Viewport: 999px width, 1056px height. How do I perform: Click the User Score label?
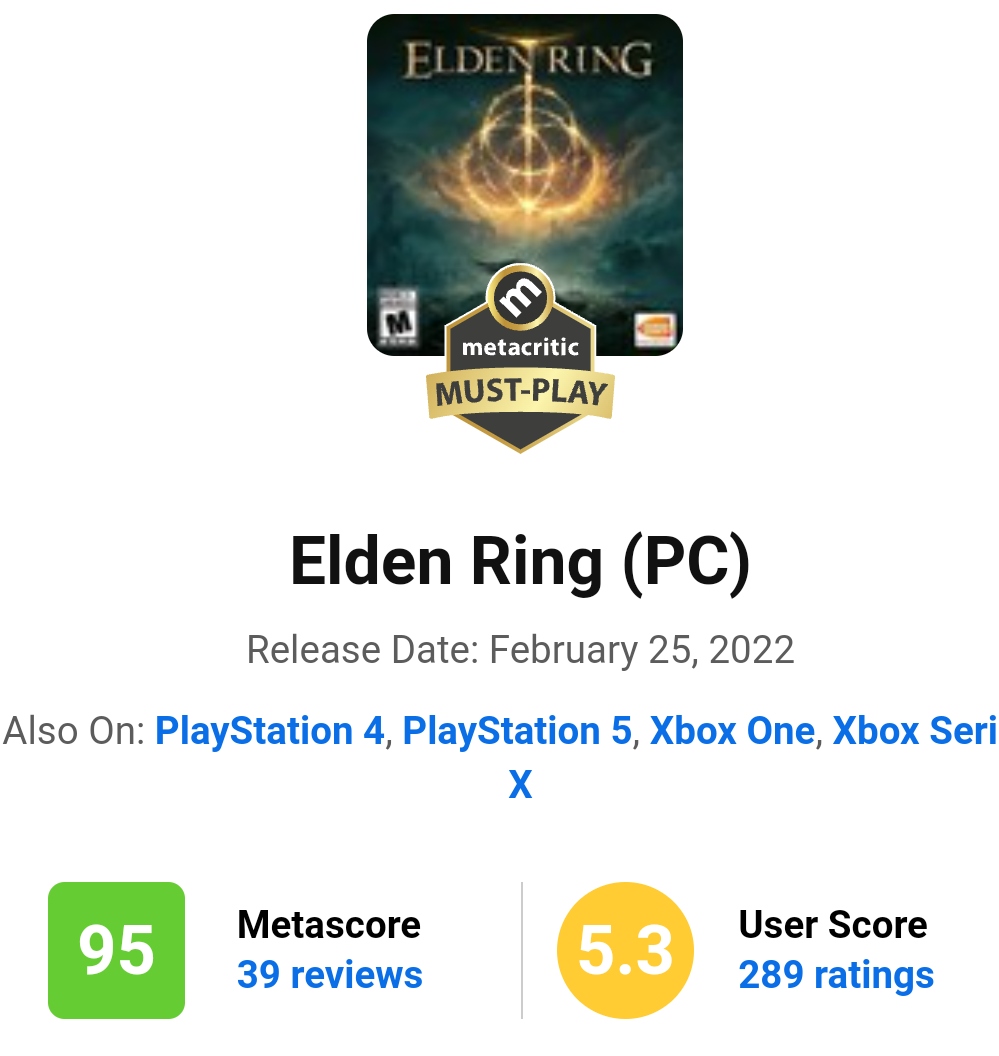pos(833,924)
